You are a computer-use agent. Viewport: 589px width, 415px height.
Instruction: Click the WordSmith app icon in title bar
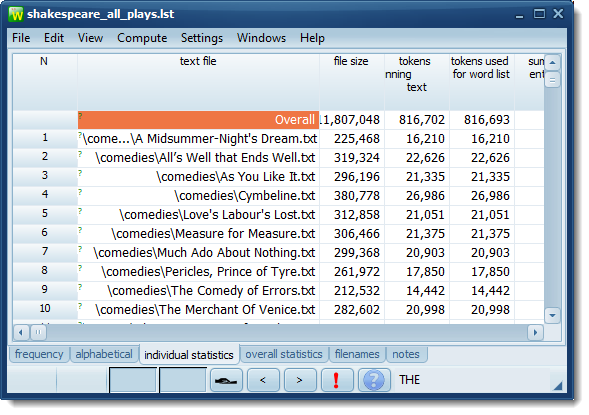pos(16,14)
